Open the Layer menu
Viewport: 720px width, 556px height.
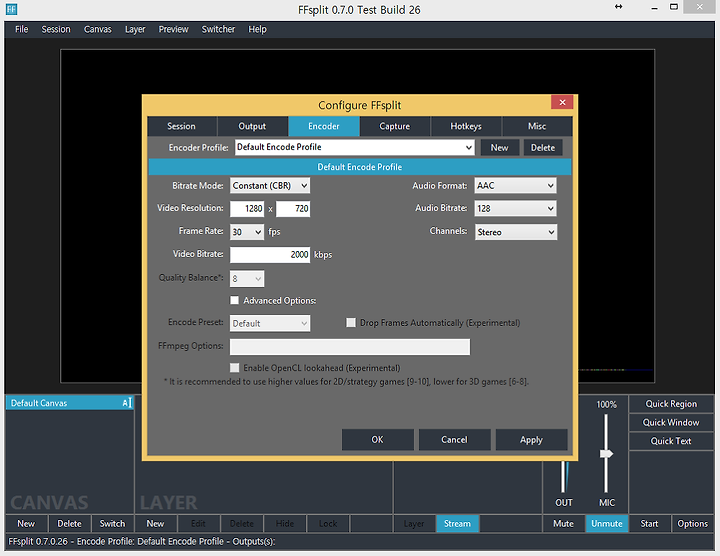click(x=135, y=29)
